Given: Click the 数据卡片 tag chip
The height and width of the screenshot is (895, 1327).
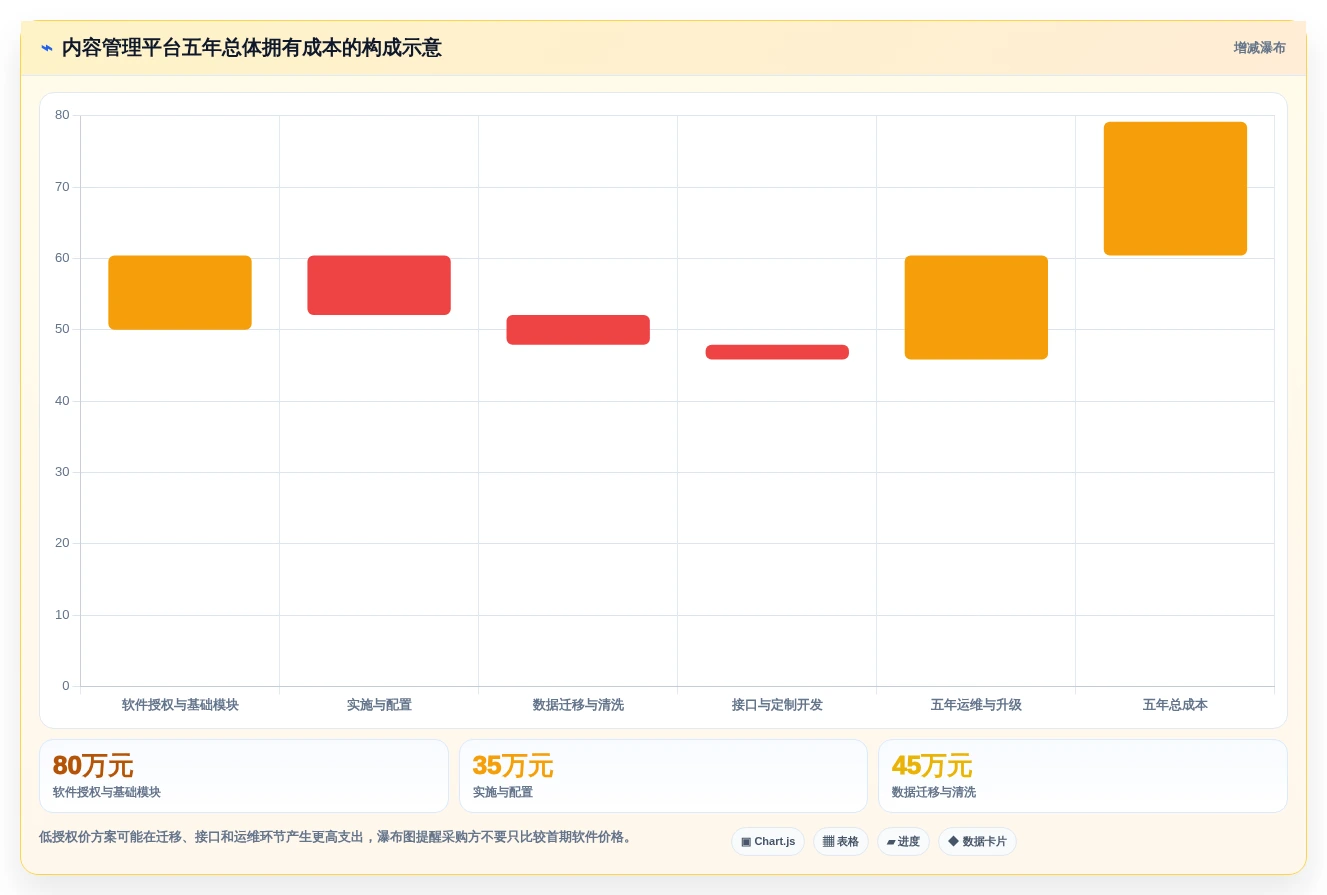Looking at the screenshot, I should tap(977, 842).
